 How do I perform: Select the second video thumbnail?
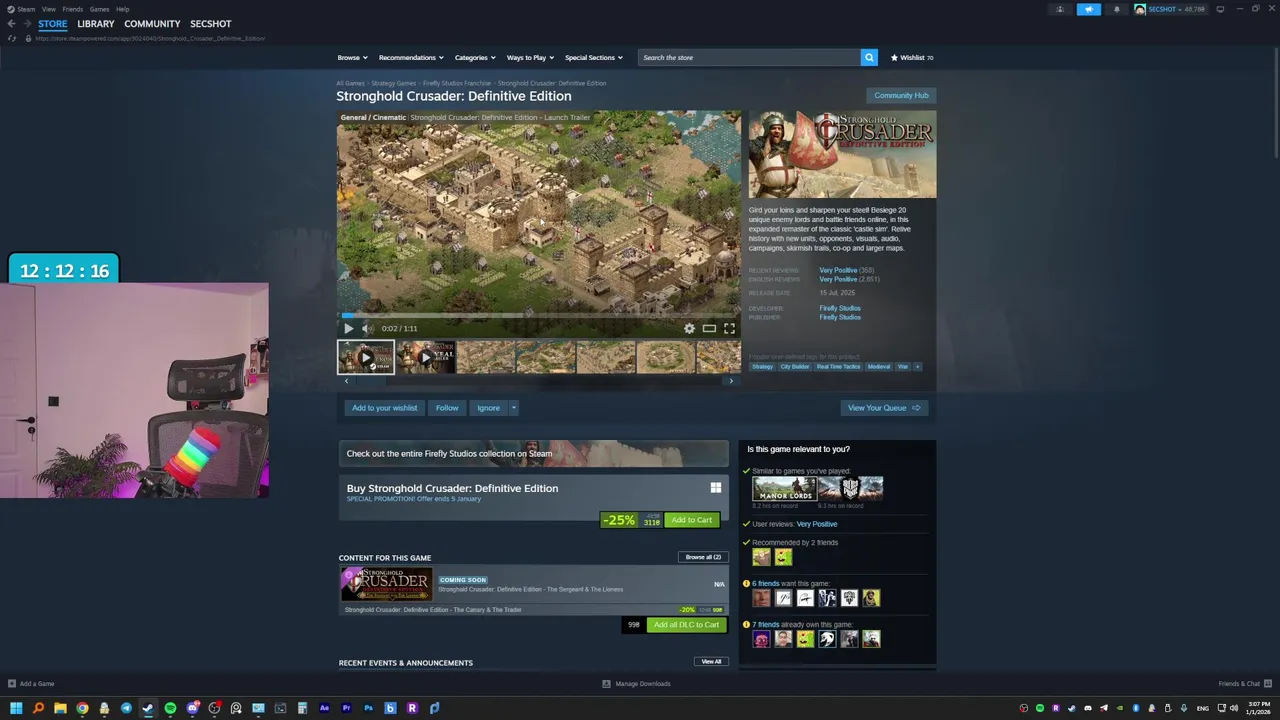425,357
